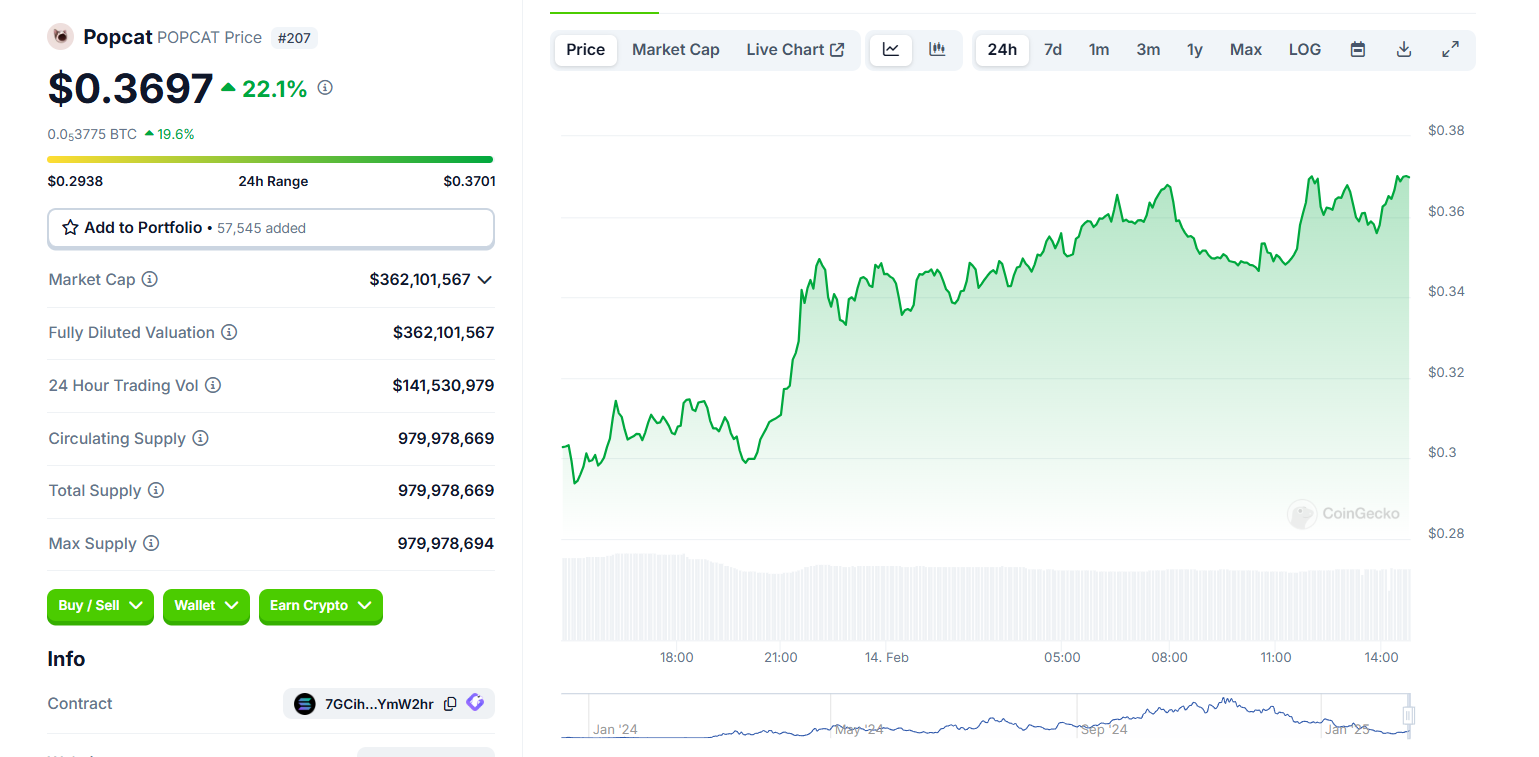Select 3m time range
This screenshot has height=757, width=1539.
[1148, 50]
